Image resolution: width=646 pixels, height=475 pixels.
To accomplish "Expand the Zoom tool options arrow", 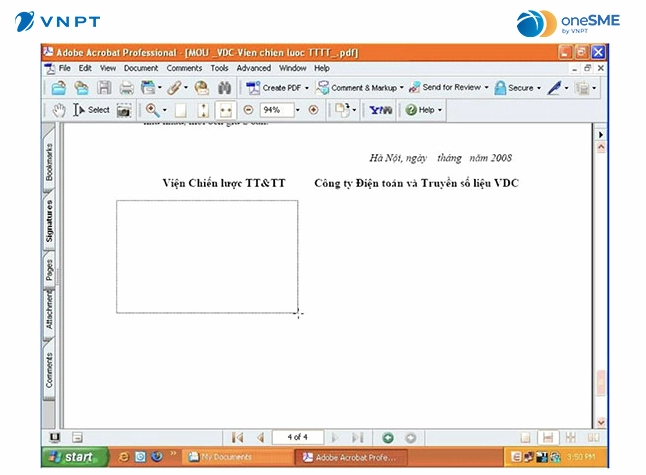I will pyautogui.click(x=164, y=110).
